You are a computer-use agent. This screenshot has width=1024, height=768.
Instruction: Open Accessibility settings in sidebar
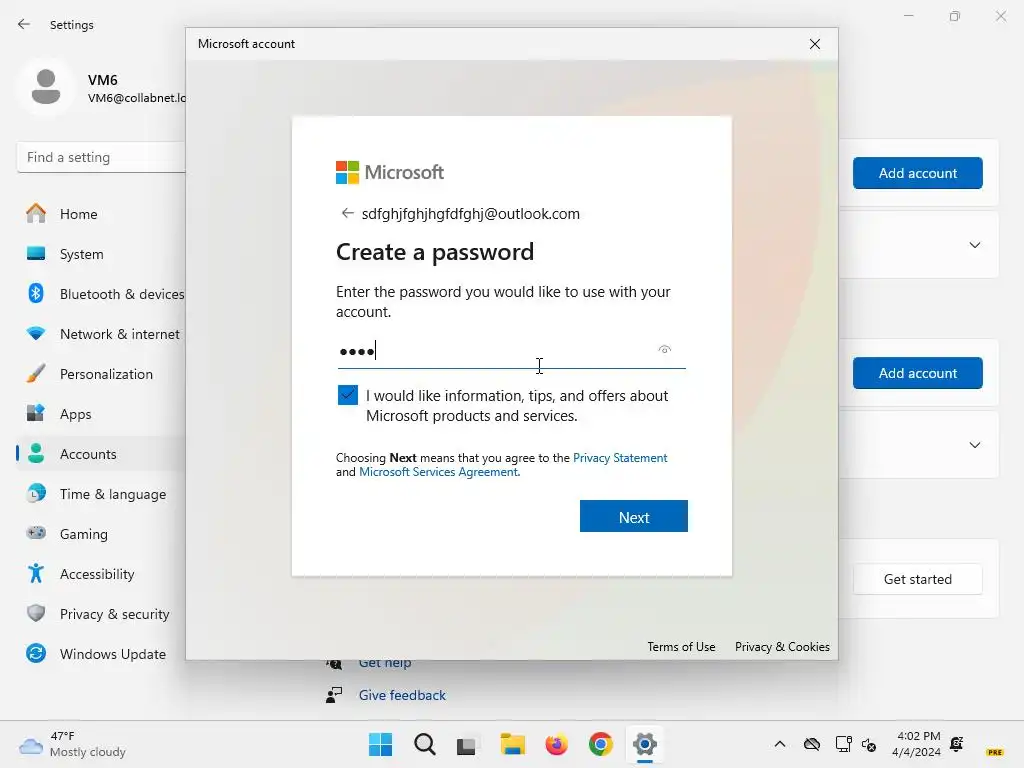[101, 574]
